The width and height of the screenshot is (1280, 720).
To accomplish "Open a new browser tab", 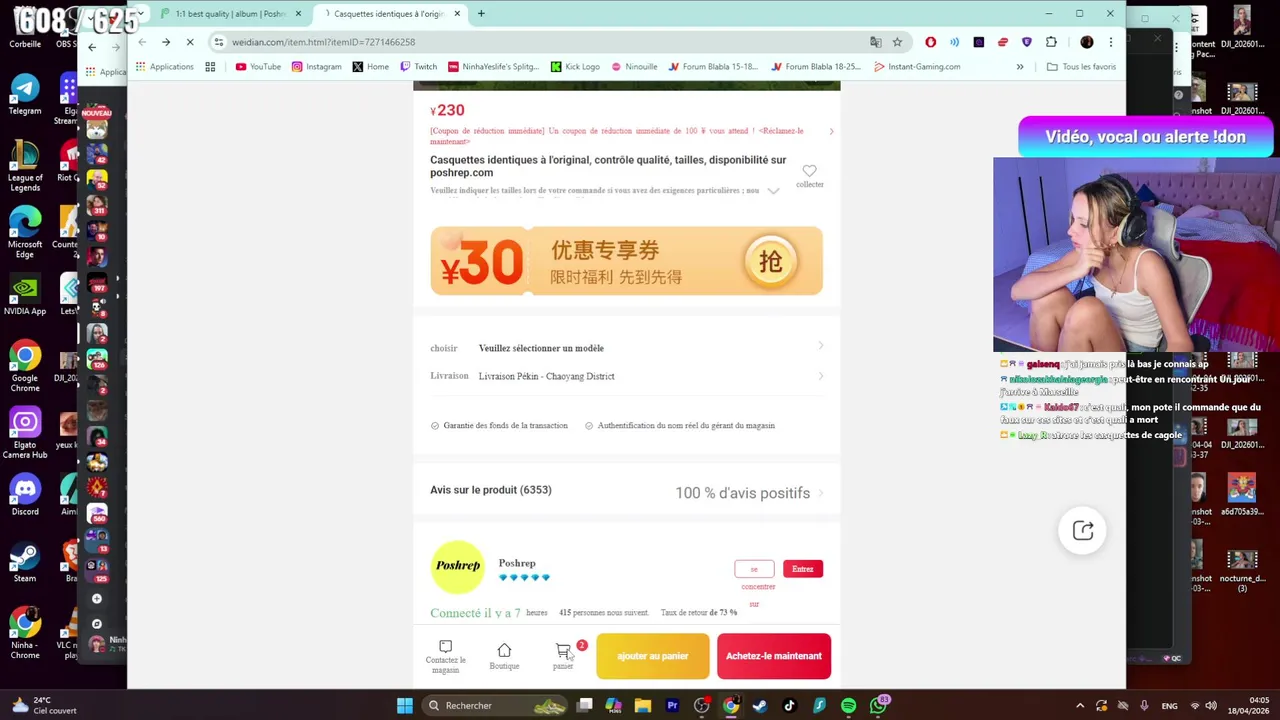I will 481,14.
